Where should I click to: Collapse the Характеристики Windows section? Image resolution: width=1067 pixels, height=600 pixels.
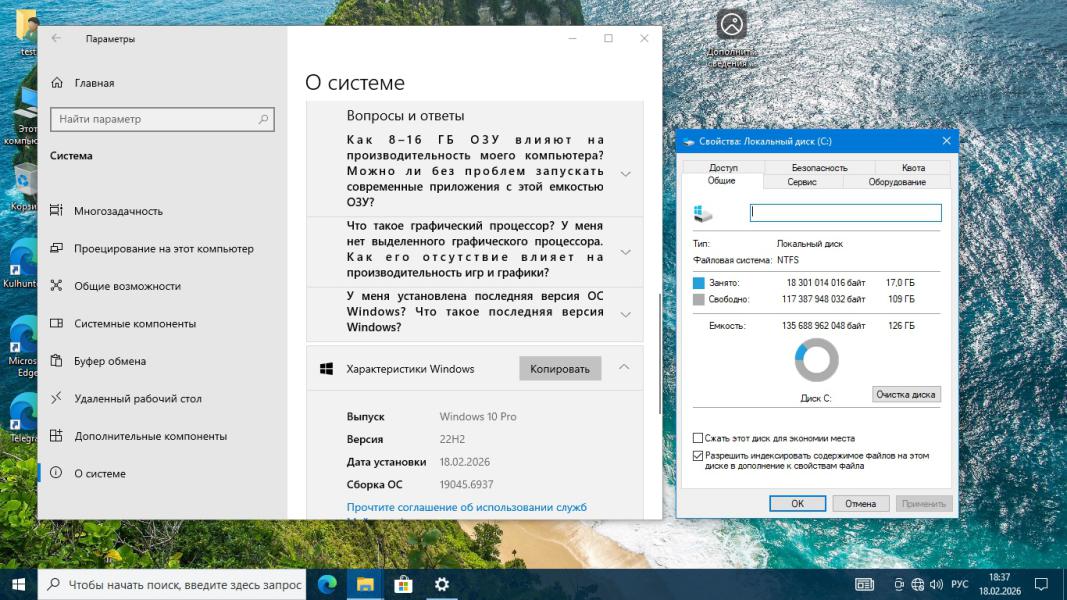624,368
